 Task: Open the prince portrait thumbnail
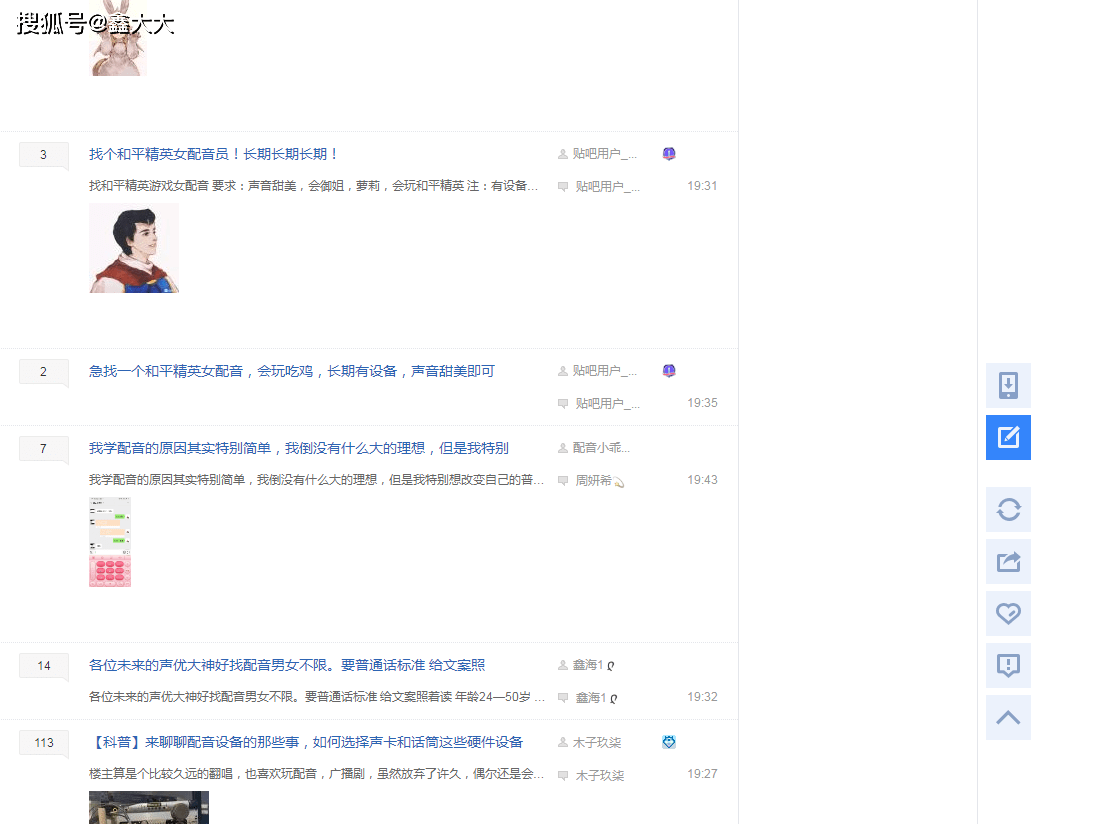(134, 247)
